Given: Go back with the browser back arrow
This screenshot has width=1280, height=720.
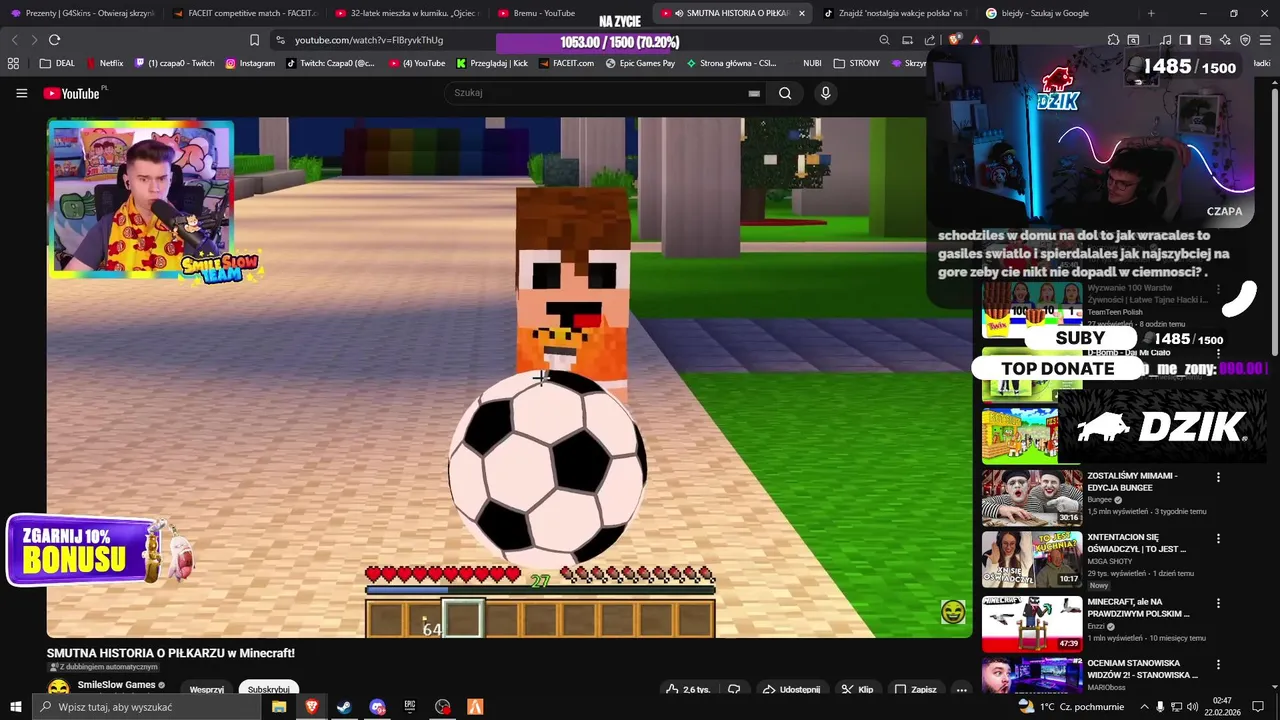Looking at the screenshot, I should pyautogui.click(x=14, y=40).
